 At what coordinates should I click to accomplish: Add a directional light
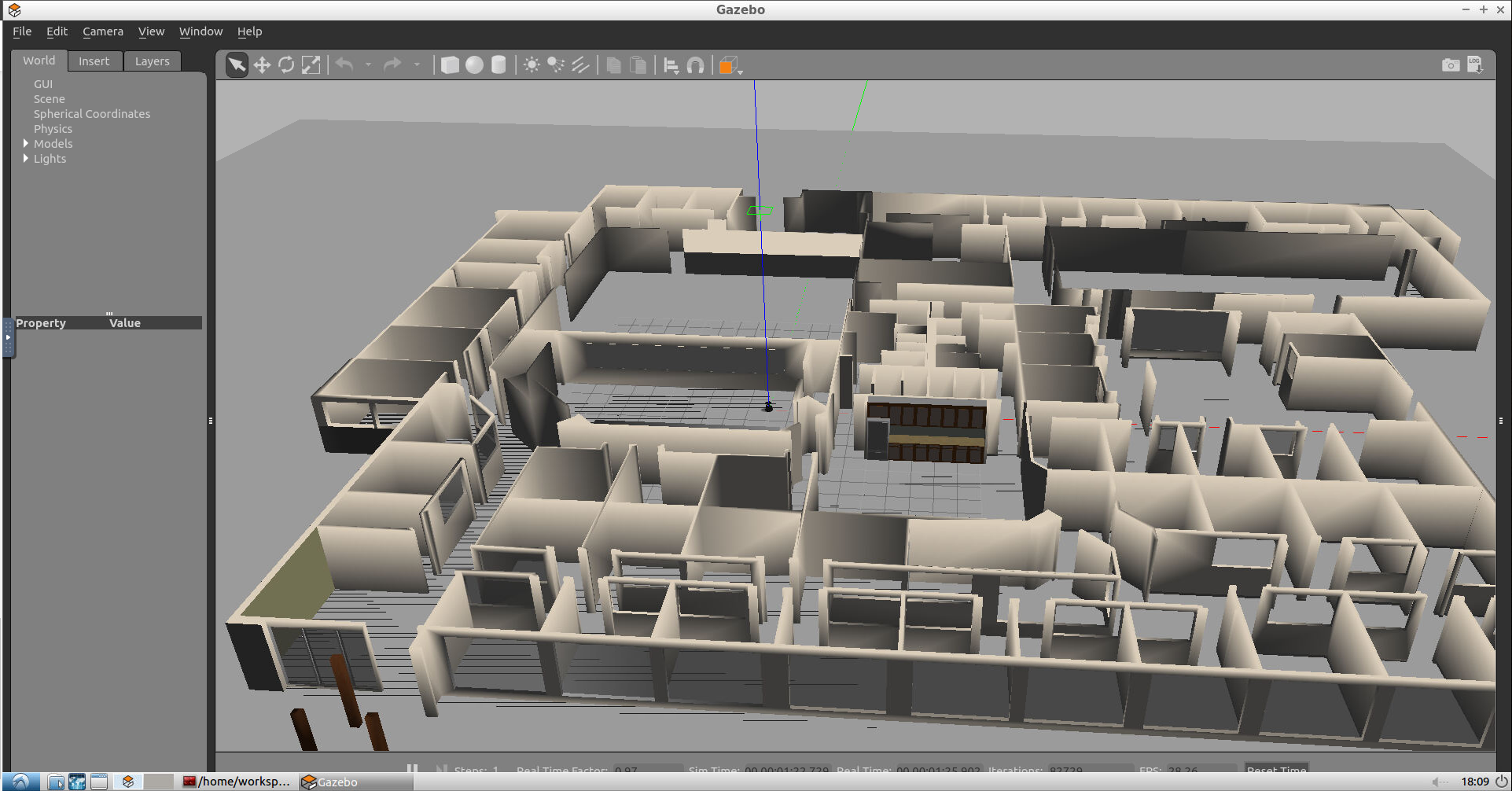click(580, 65)
